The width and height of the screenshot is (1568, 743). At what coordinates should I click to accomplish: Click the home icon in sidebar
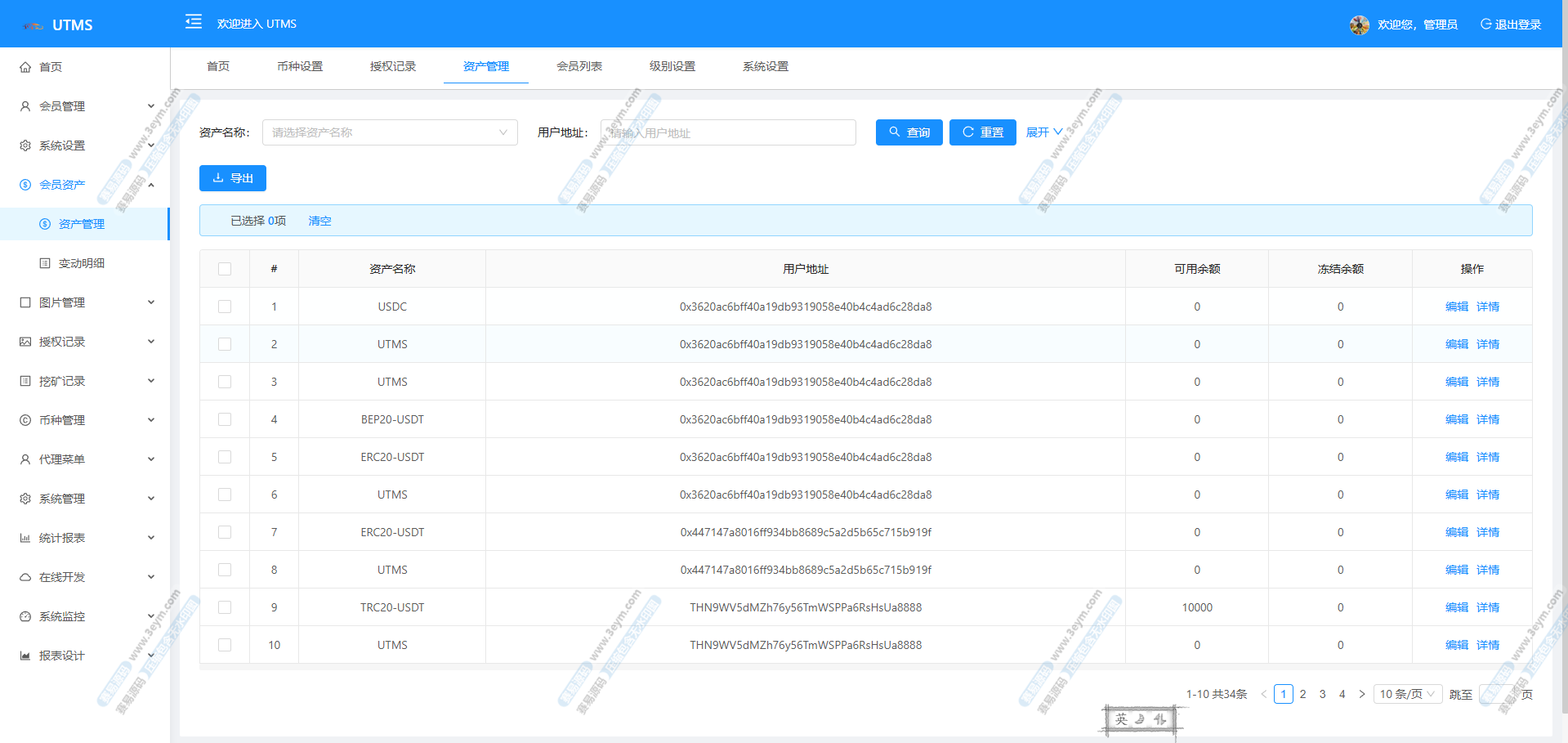pyautogui.click(x=25, y=67)
